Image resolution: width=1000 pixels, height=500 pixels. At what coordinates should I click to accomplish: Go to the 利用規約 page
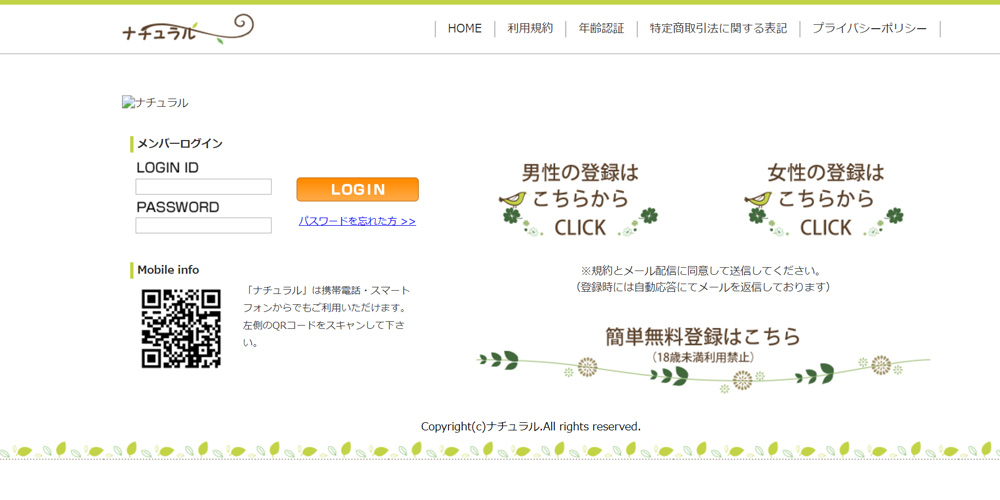pos(530,29)
